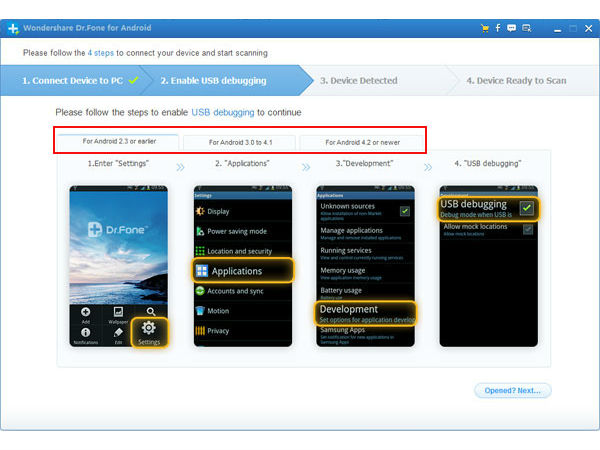This screenshot has width=600, height=450.
Task: Click step 4 Device Ready to Scan
Action: click(x=516, y=81)
